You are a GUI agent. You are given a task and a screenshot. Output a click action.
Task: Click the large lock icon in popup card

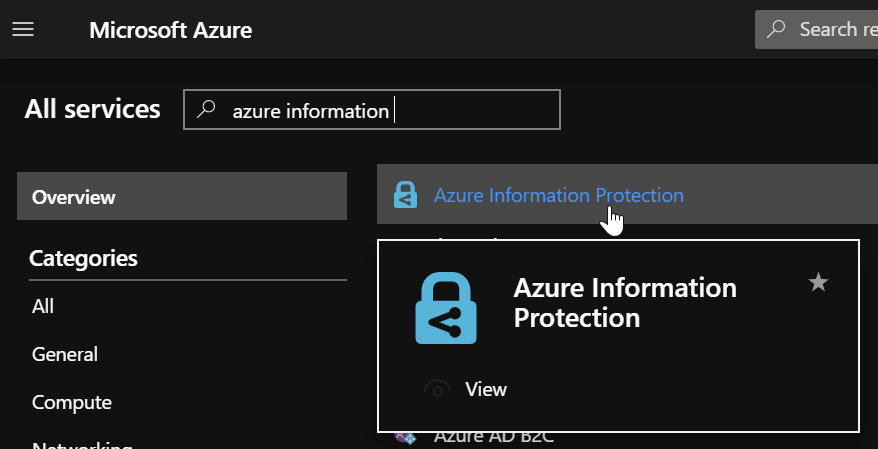(x=446, y=308)
